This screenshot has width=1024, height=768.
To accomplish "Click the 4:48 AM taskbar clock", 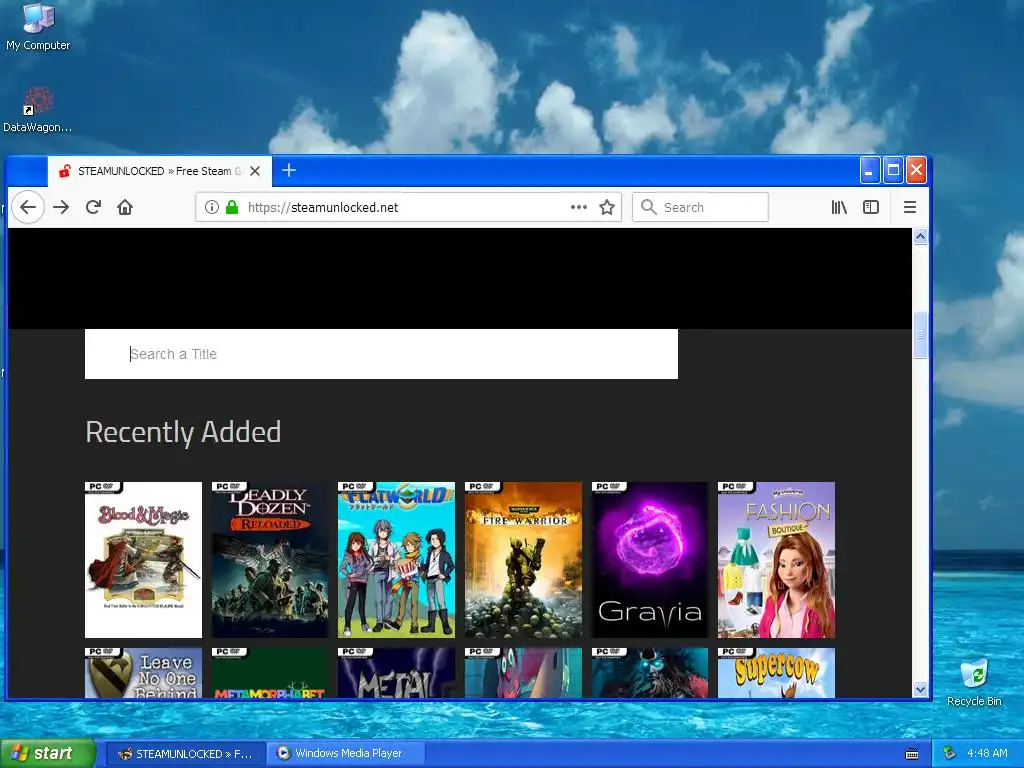I will (987, 754).
